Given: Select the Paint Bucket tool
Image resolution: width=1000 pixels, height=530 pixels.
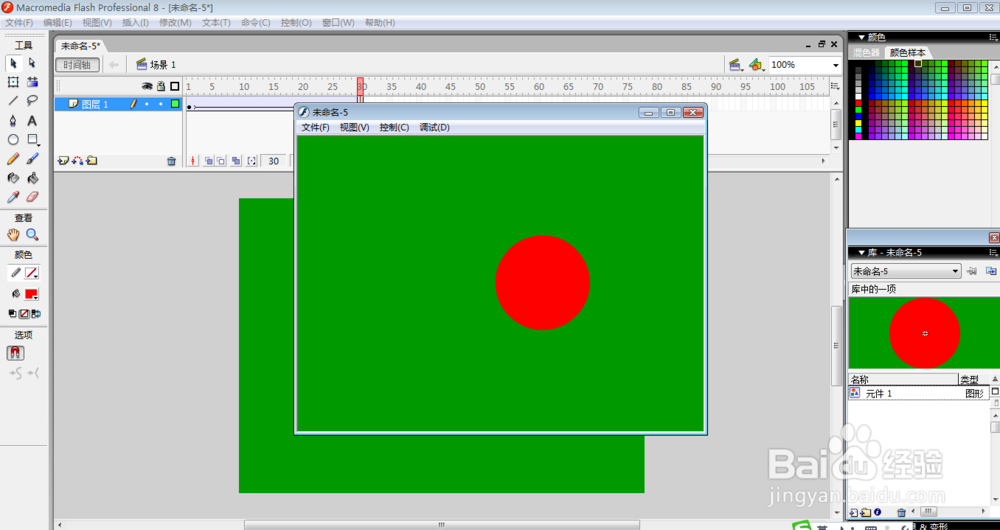Looking at the screenshot, I should coord(32,178).
